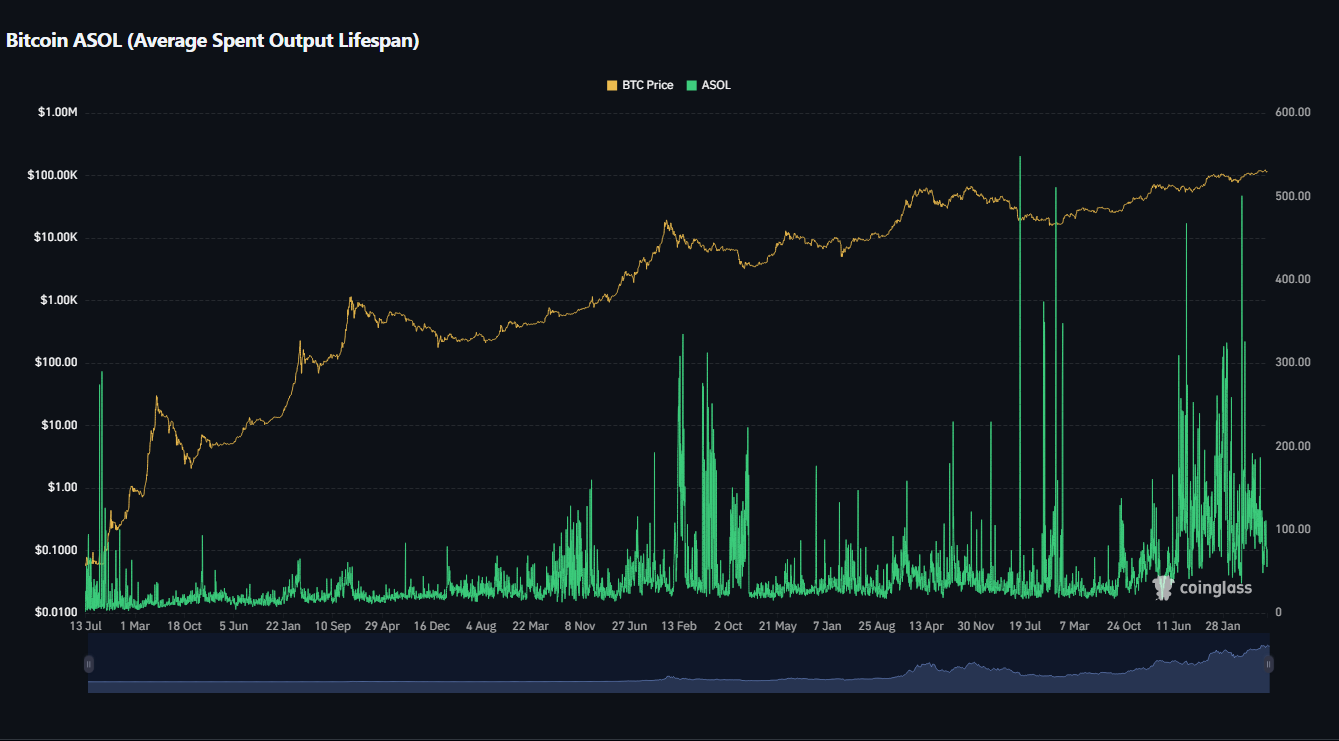Click the green ASOL legend square
Image resolution: width=1339 pixels, height=741 pixels.
tap(691, 86)
